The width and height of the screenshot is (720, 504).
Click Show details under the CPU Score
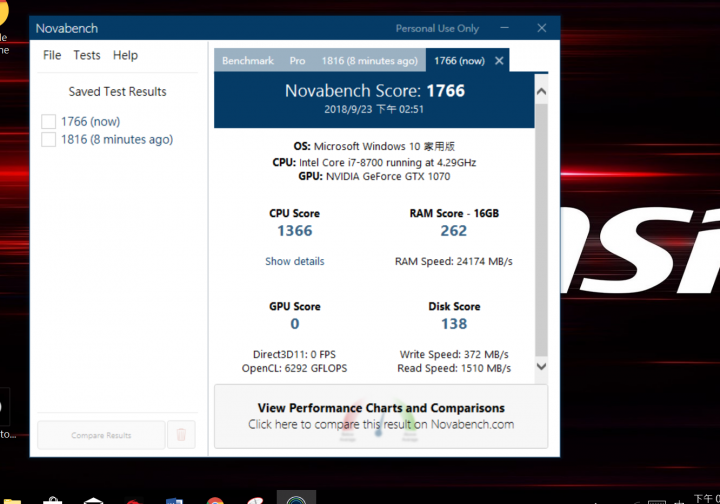click(x=295, y=261)
